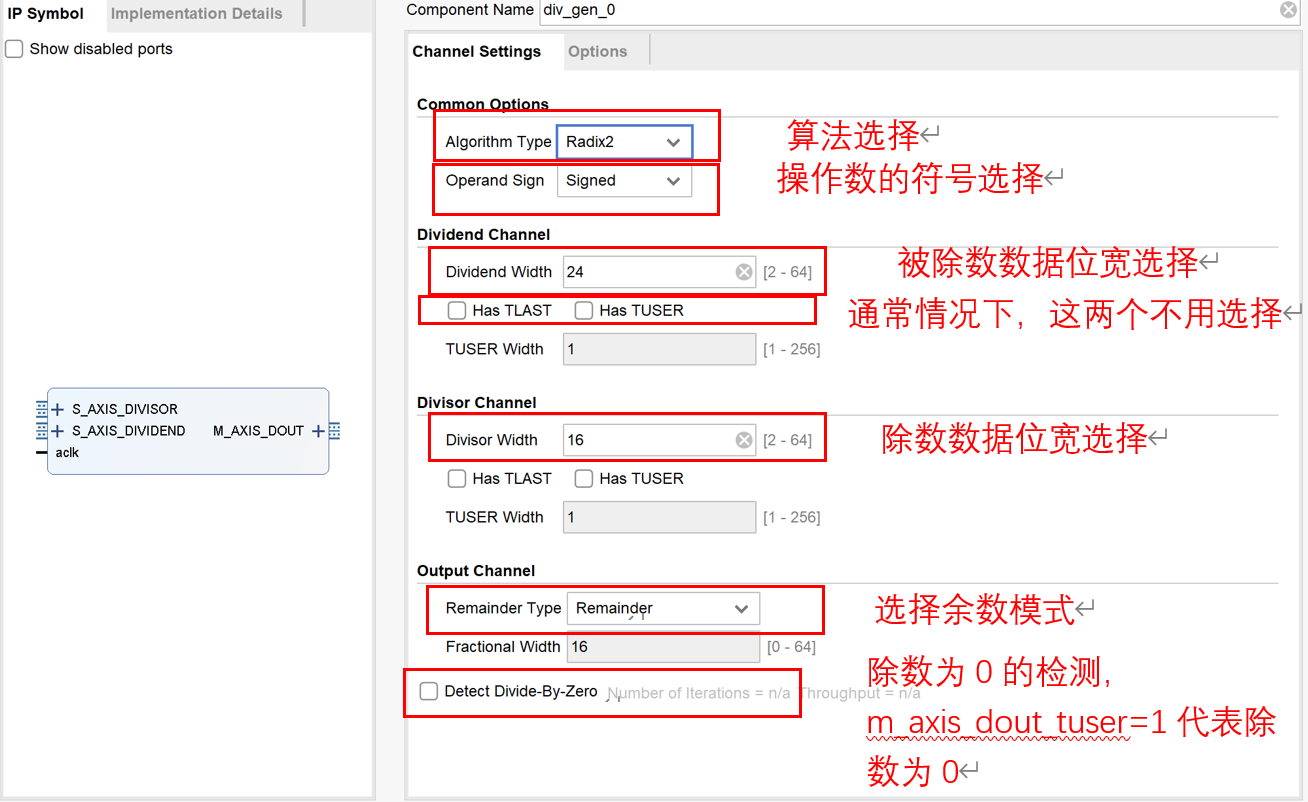This screenshot has width=1308, height=802.
Task: Enable Show disabled ports checkbox
Action: pyautogui.click(x=14, y=49)
